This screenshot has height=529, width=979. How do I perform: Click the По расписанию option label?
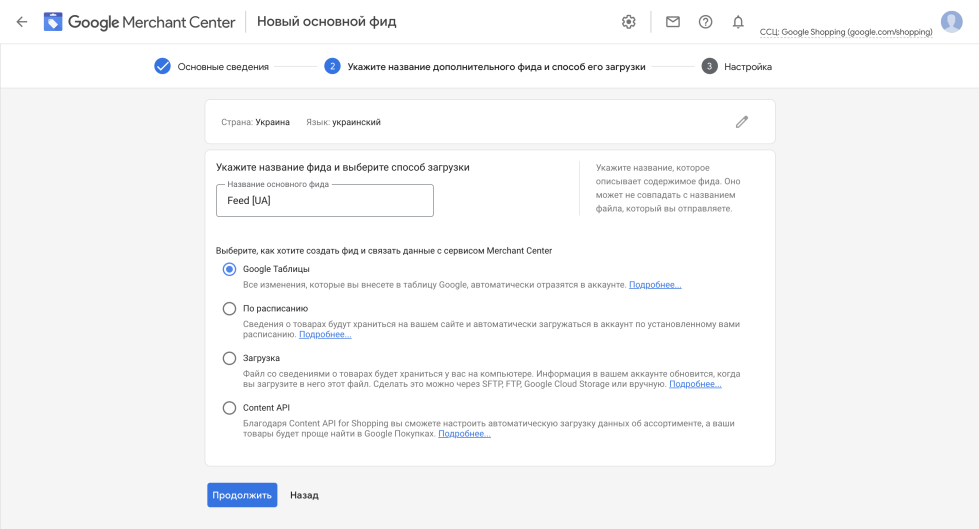(275, 309)
